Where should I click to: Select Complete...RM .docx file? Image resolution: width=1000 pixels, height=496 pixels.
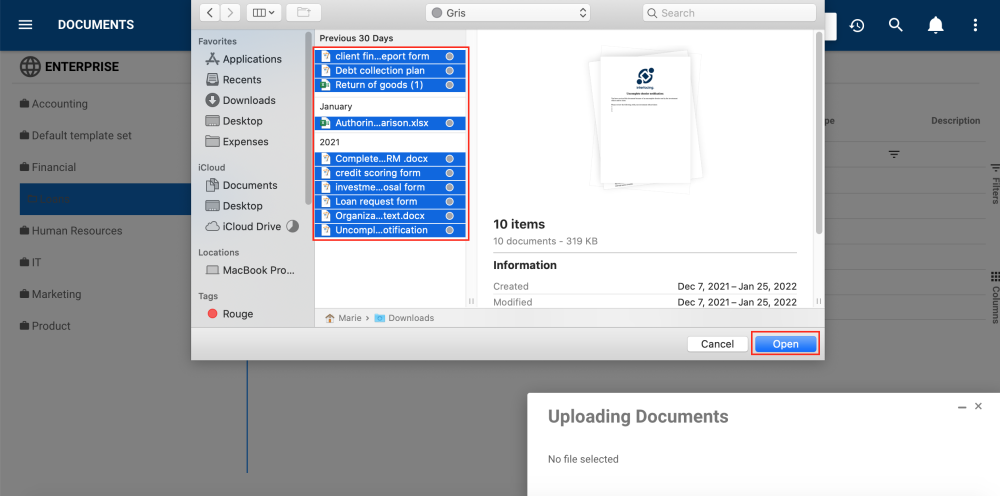(390, 159)
